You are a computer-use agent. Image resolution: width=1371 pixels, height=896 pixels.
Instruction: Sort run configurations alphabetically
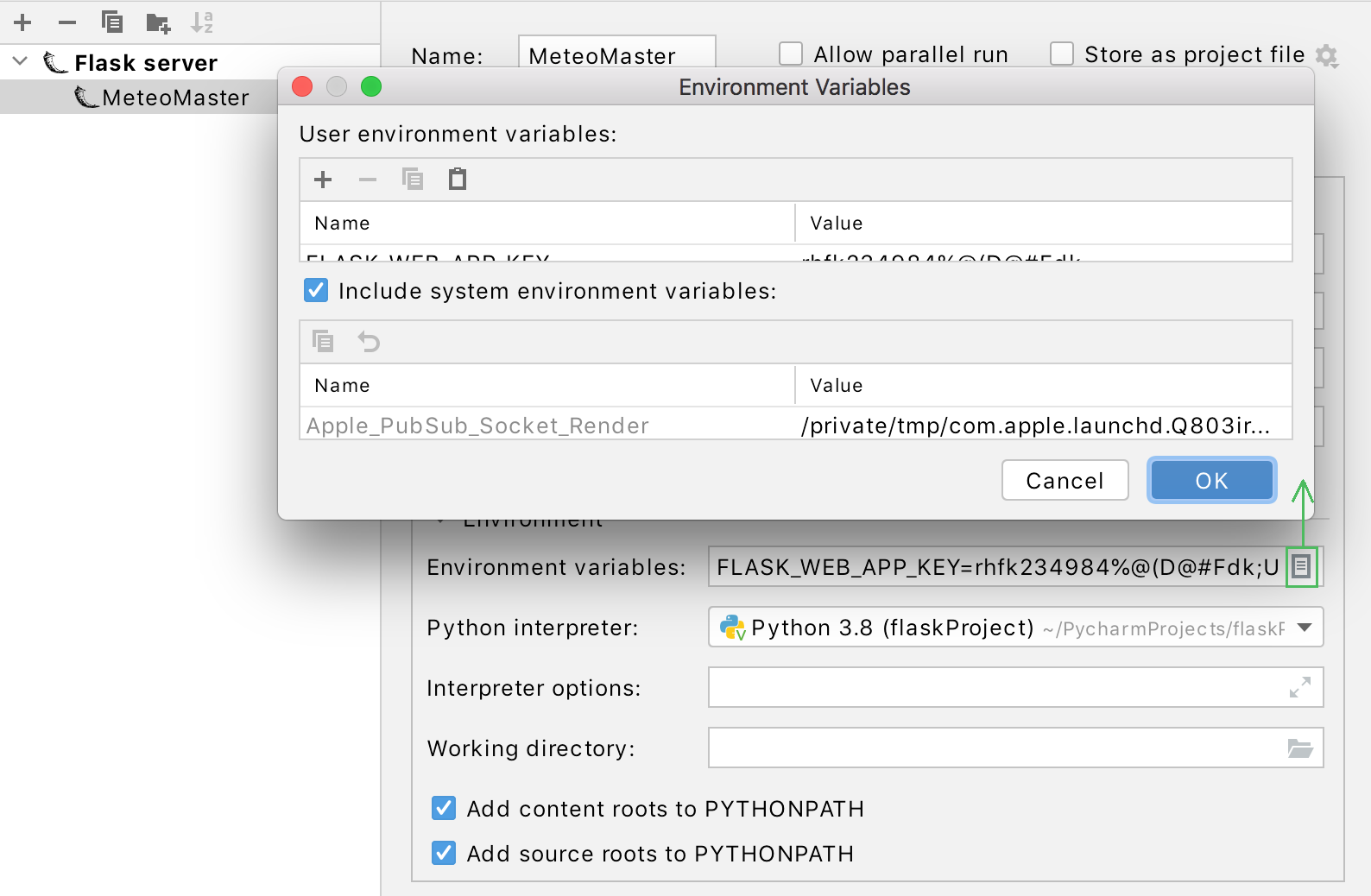(x=202, y=22)
